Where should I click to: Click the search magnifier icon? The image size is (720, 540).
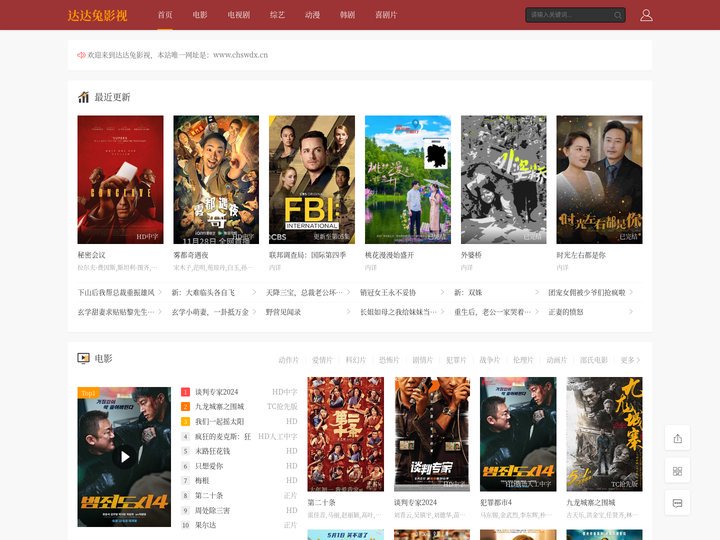click(618, 15)
